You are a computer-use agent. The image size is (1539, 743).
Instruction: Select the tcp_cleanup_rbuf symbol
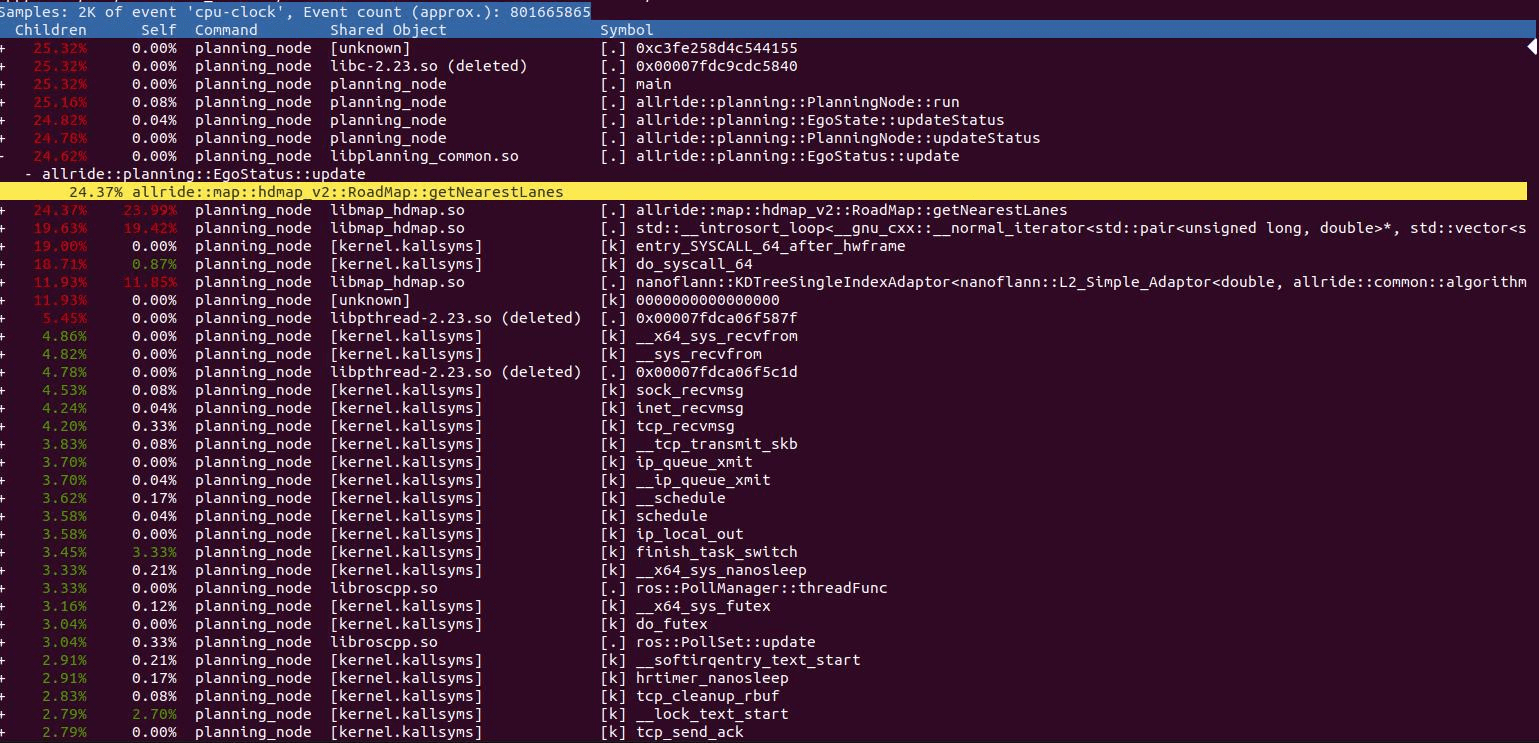707,696
